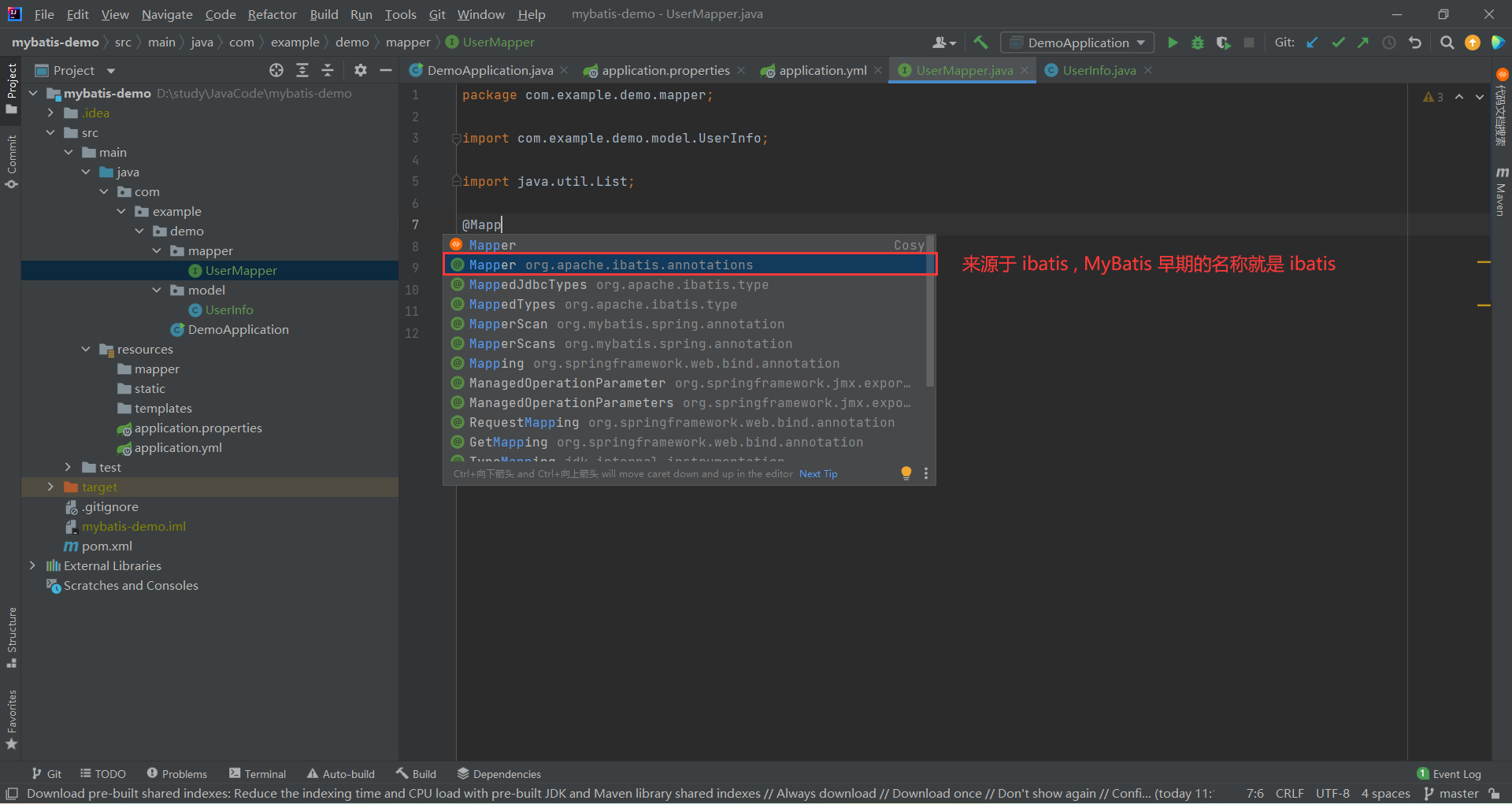Click mapper breadcrumb in navigation bar
The height and width of the screenshot is (804, 1512).
point(408,43)
